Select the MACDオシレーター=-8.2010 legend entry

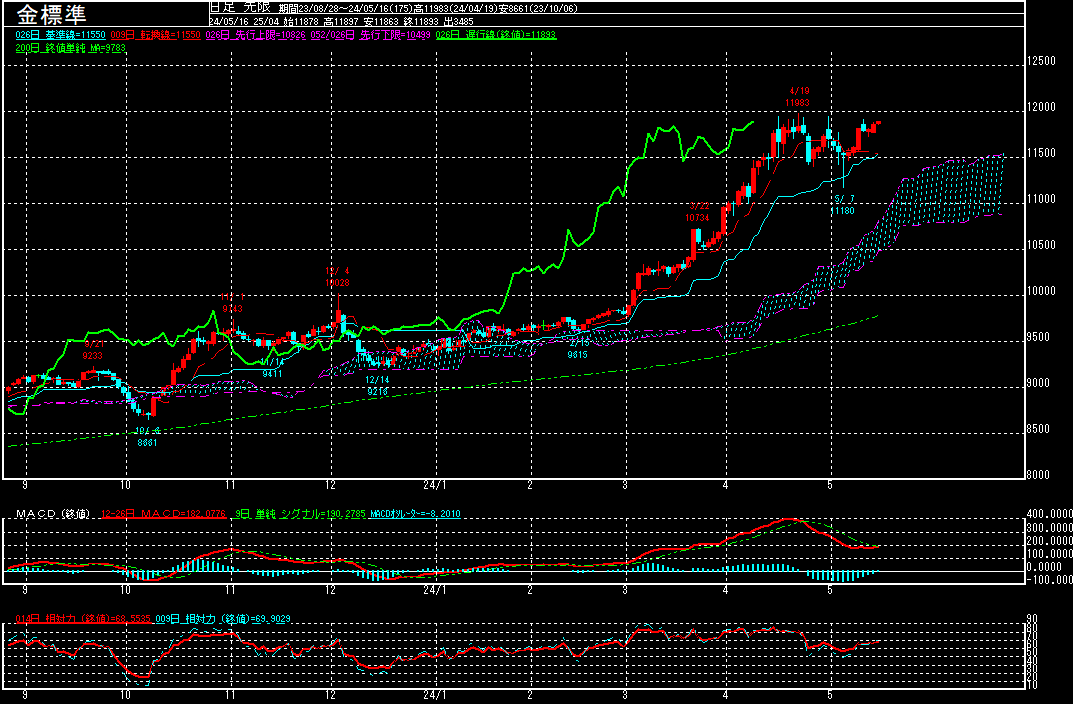[415, 514]
